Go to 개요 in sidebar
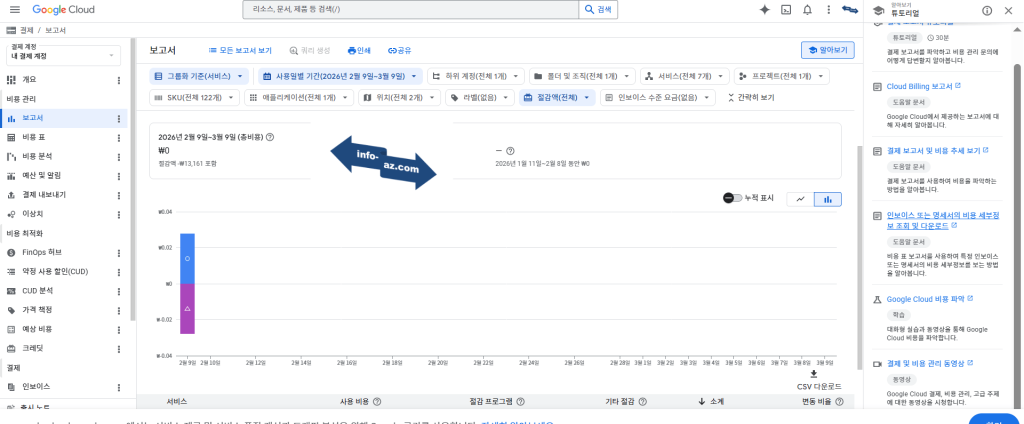This screenshot has width=1024, height=424. pos(29,80)
